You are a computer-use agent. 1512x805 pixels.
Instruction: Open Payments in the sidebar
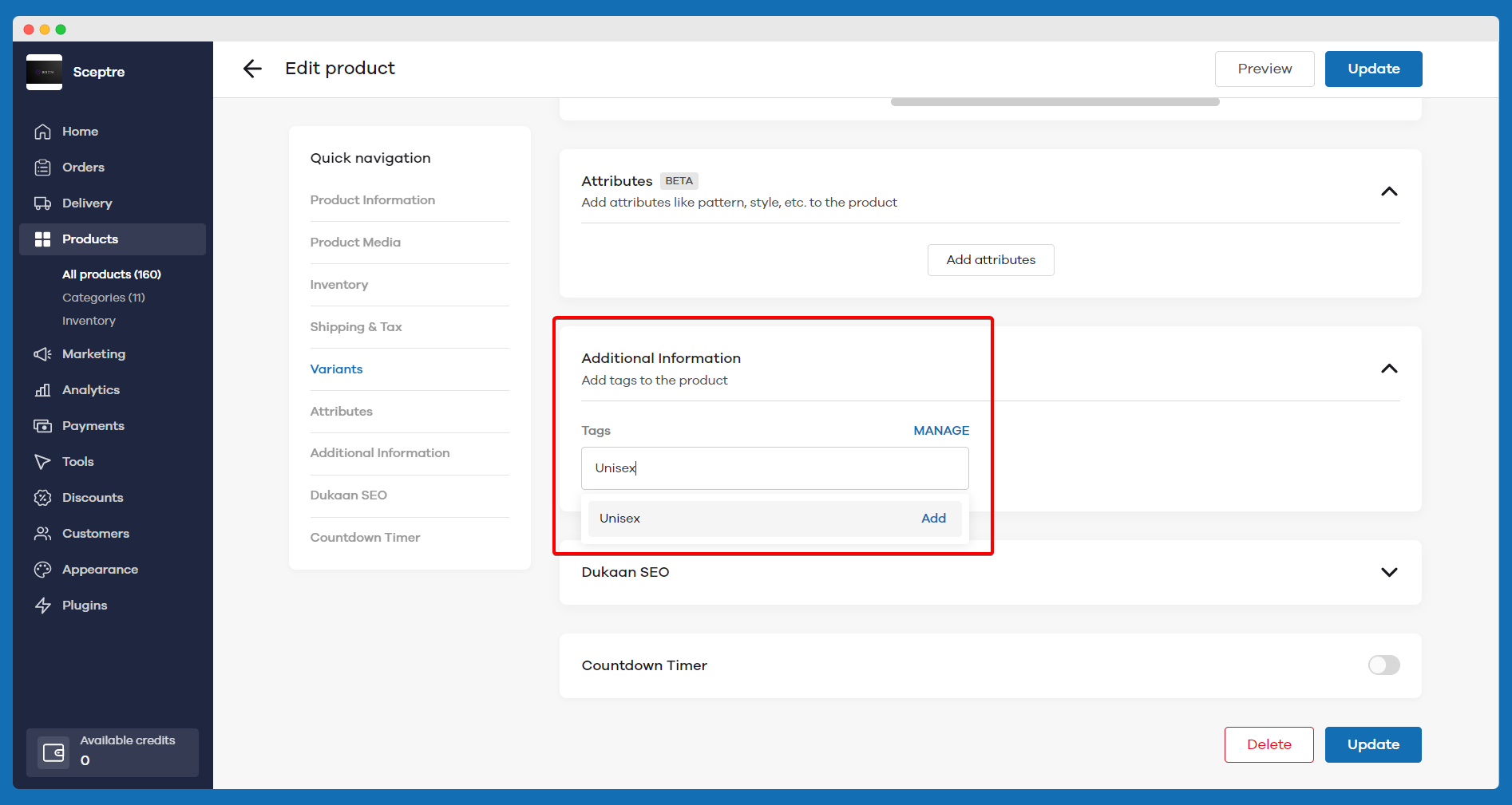[93, 426]
